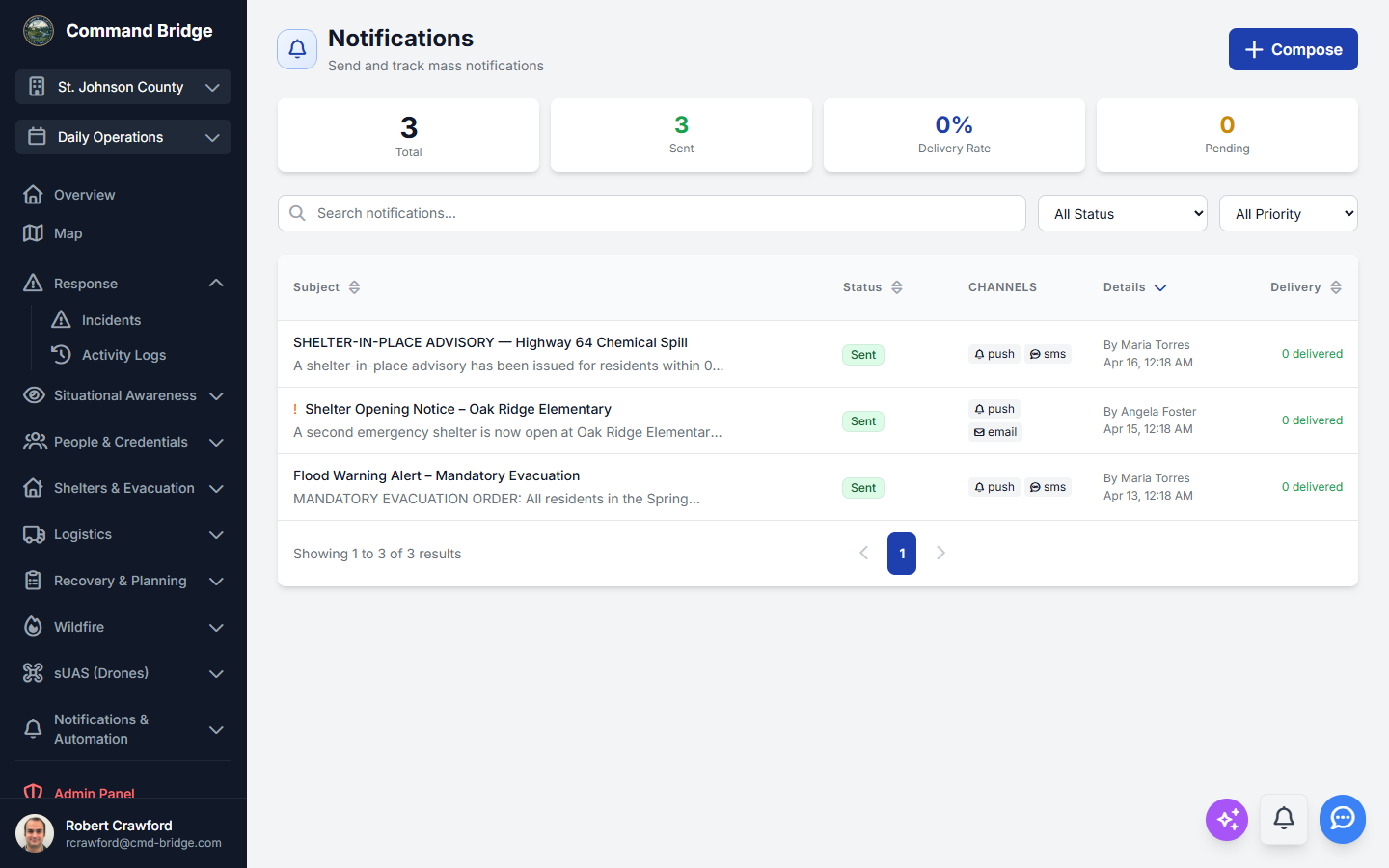The image size is (1389, 868).
Task: Click the Map icon in the sidebar
Action: click(33, 233)
